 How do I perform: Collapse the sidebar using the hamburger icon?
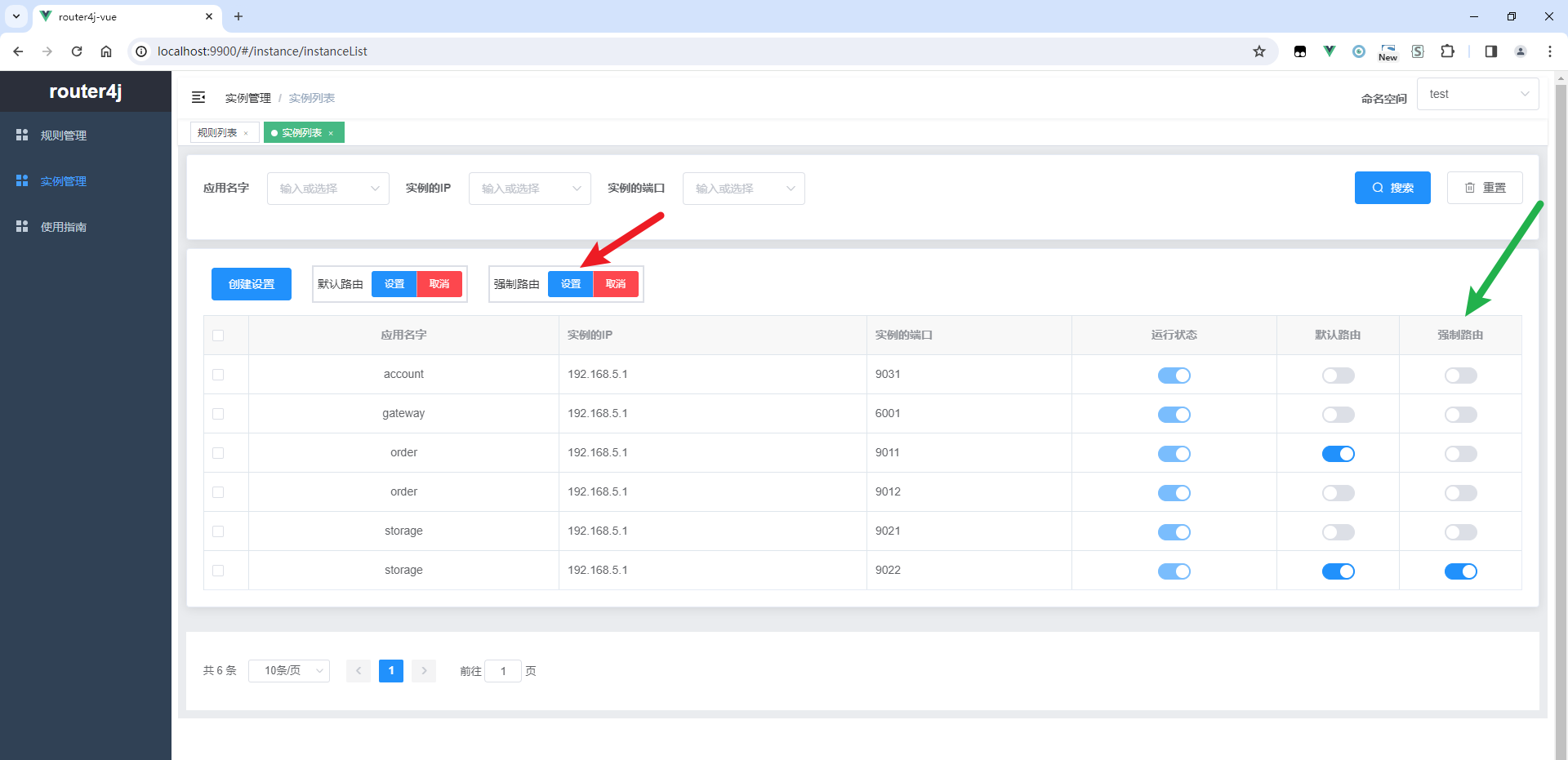(x=198, y=97)
